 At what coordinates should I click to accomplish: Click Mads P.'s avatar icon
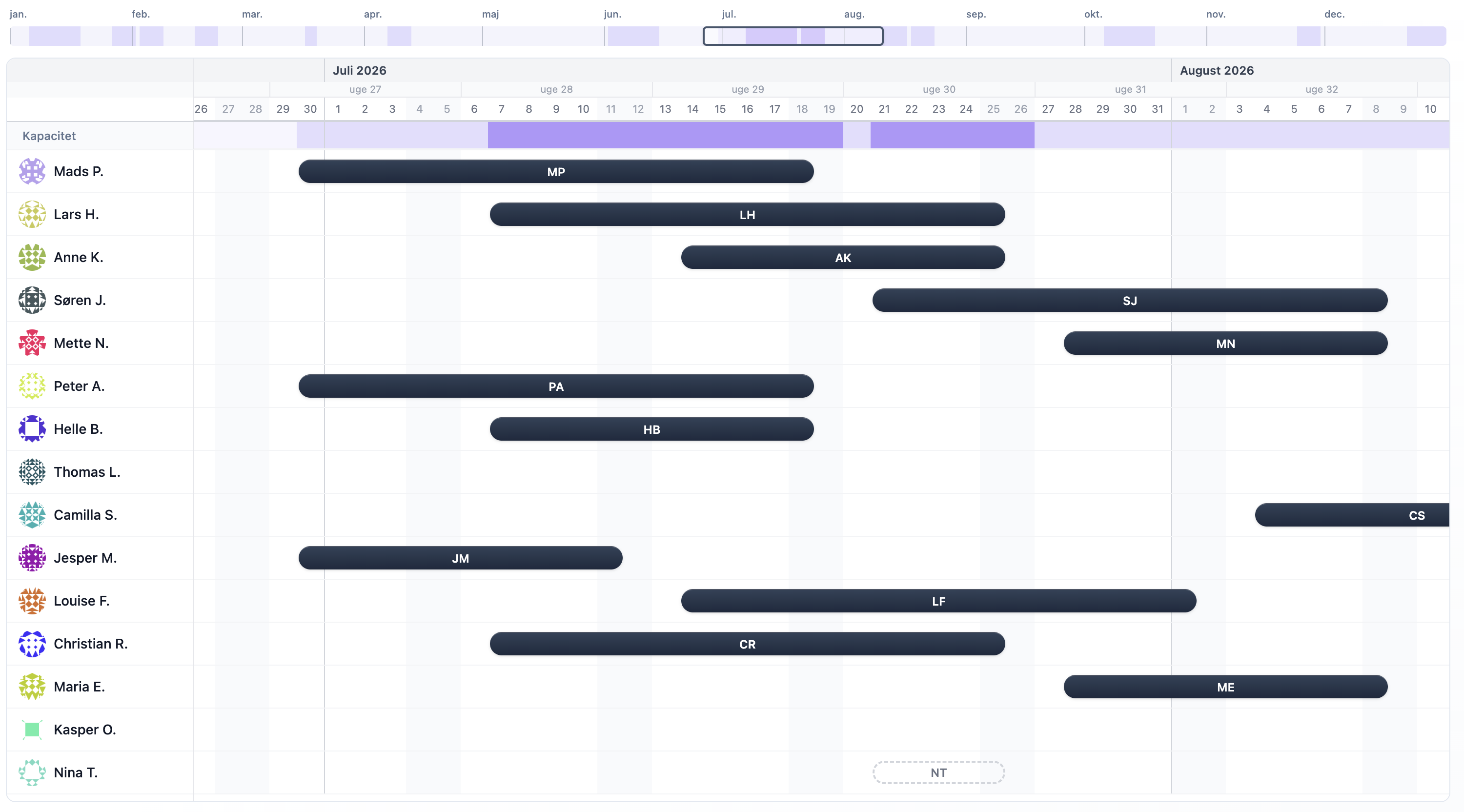pyautogui.click(x=32, y=172)
